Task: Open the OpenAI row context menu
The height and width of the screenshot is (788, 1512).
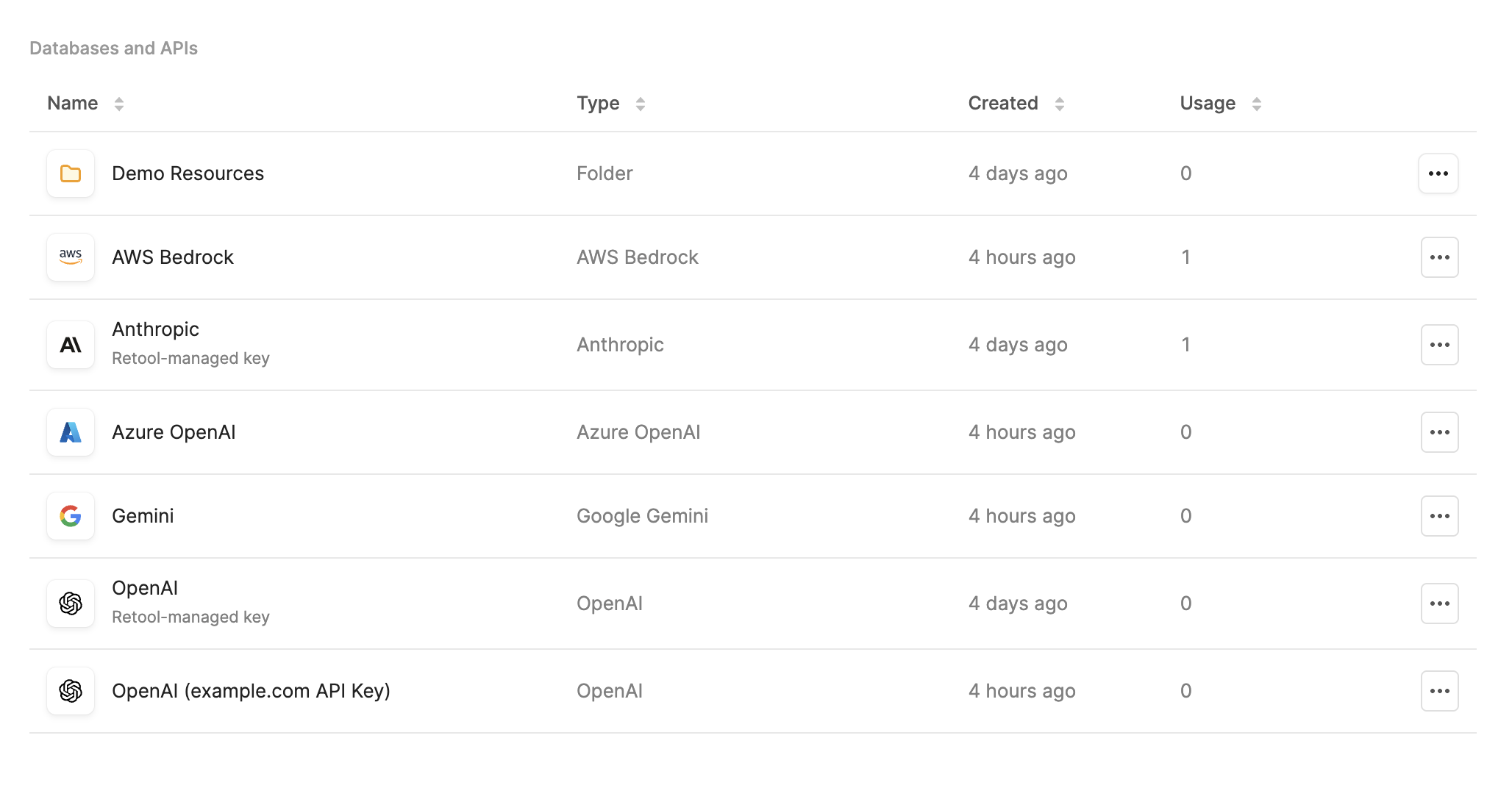Action: (x=1438, y=603)
